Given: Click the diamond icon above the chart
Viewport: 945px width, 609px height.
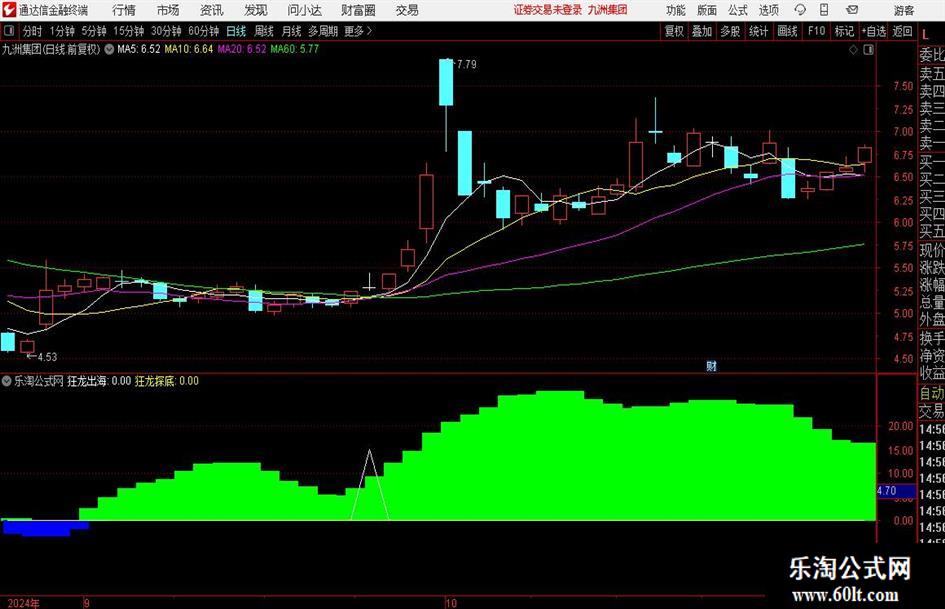Looking at the screenshot, I should pyautogui.click(x=853, y=50).
